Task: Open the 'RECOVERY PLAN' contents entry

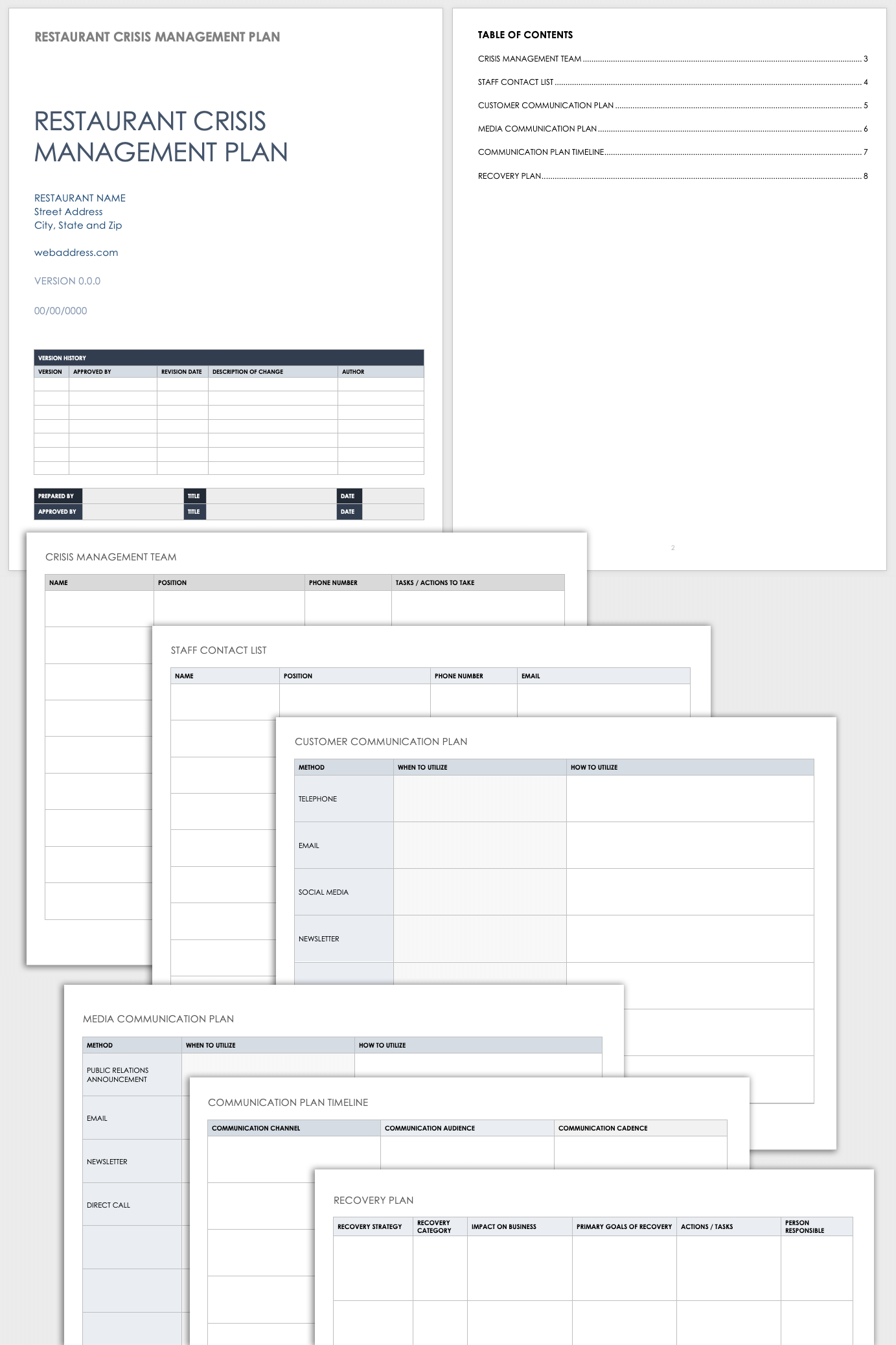Action: tap(672, 176)
